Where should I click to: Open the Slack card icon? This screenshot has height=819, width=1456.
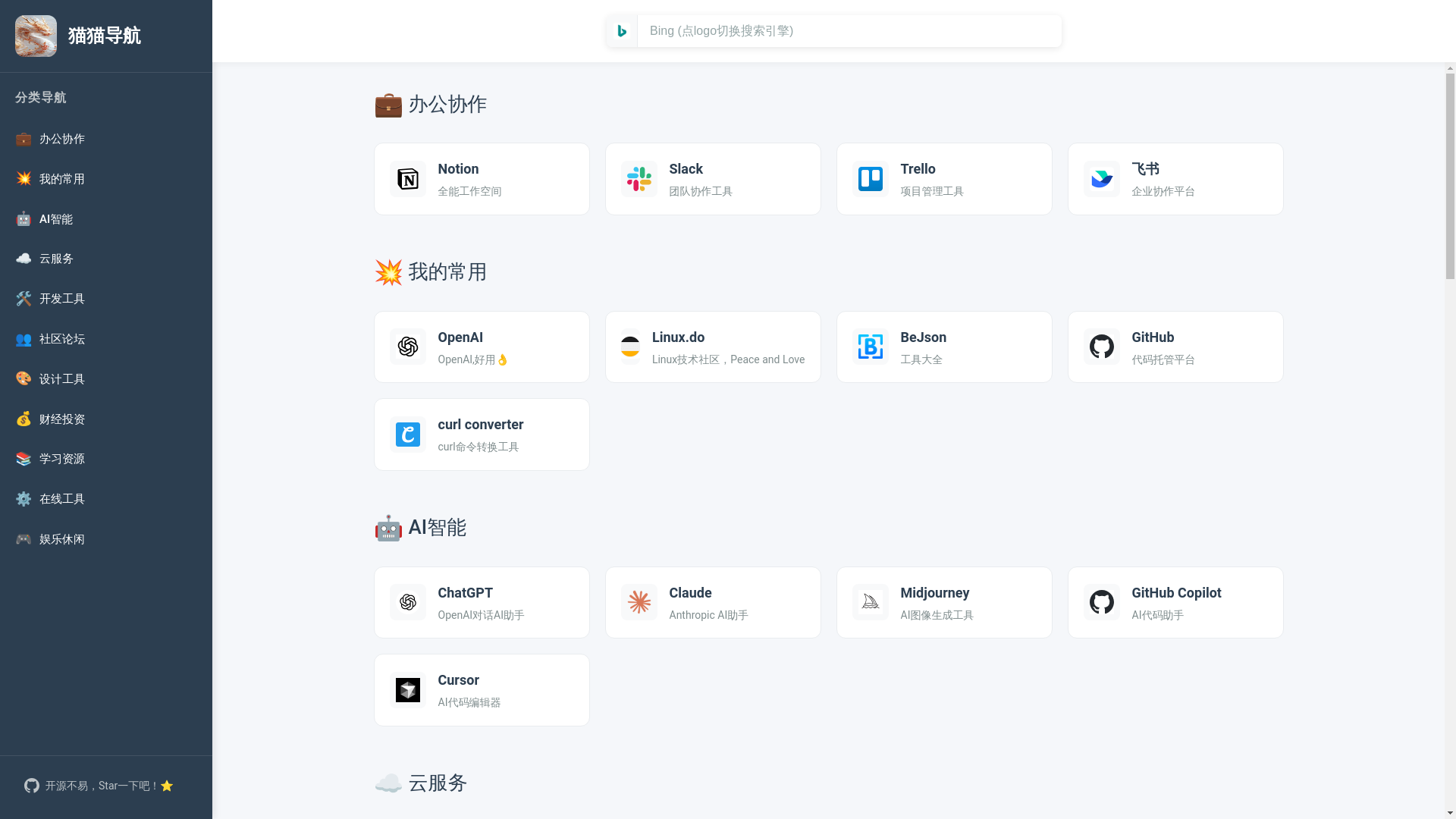click(x=639, y=179)
